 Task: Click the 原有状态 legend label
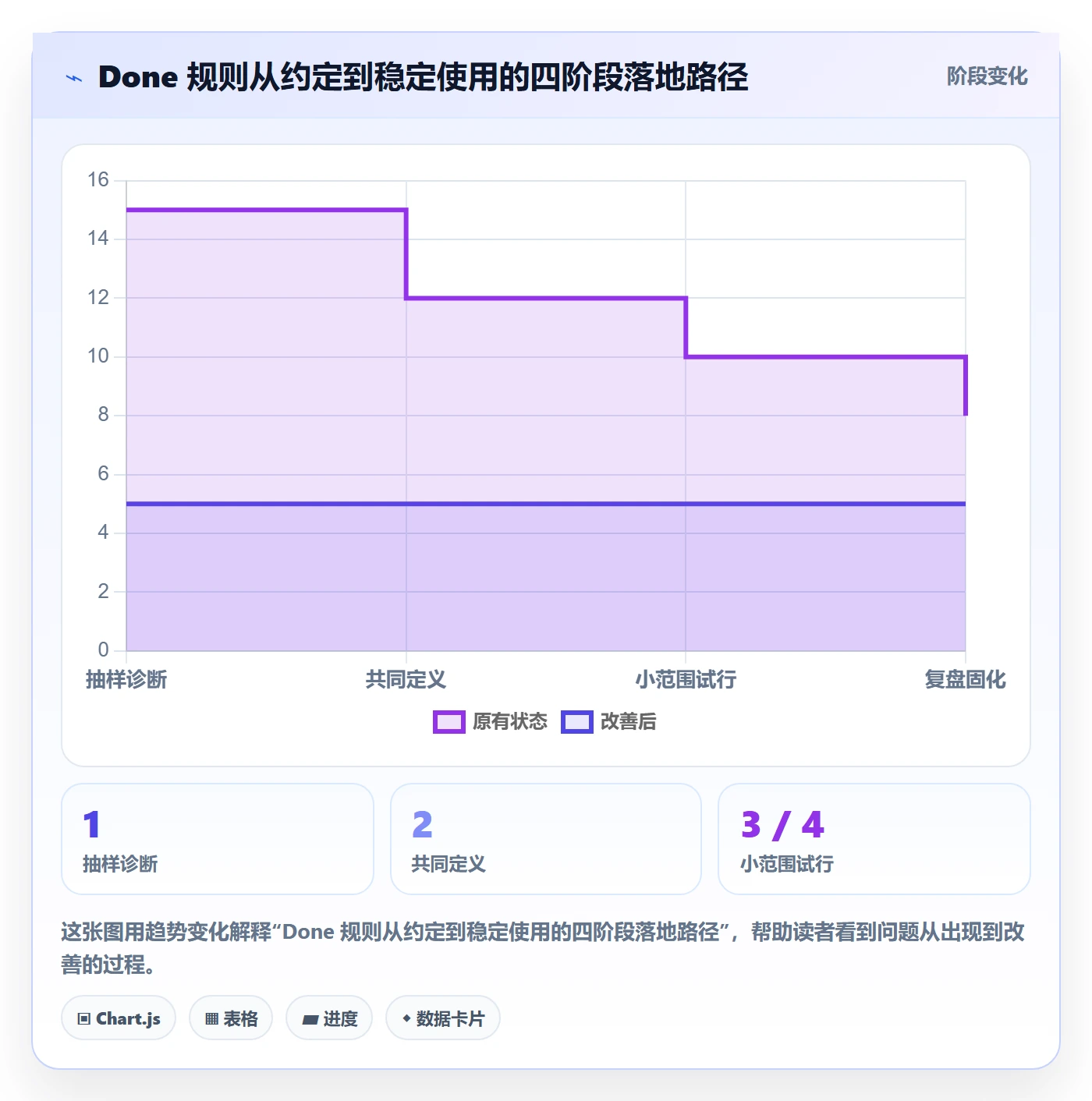[510, 722]
